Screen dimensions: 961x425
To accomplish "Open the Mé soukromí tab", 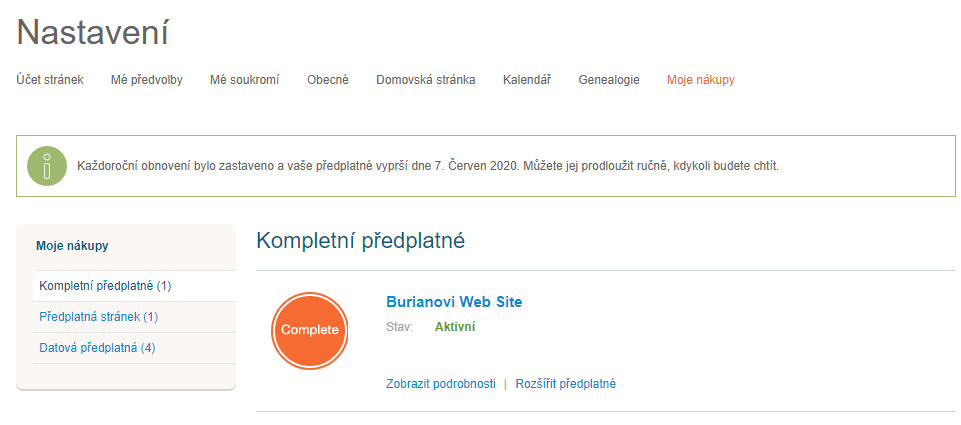I will point(244,80).
